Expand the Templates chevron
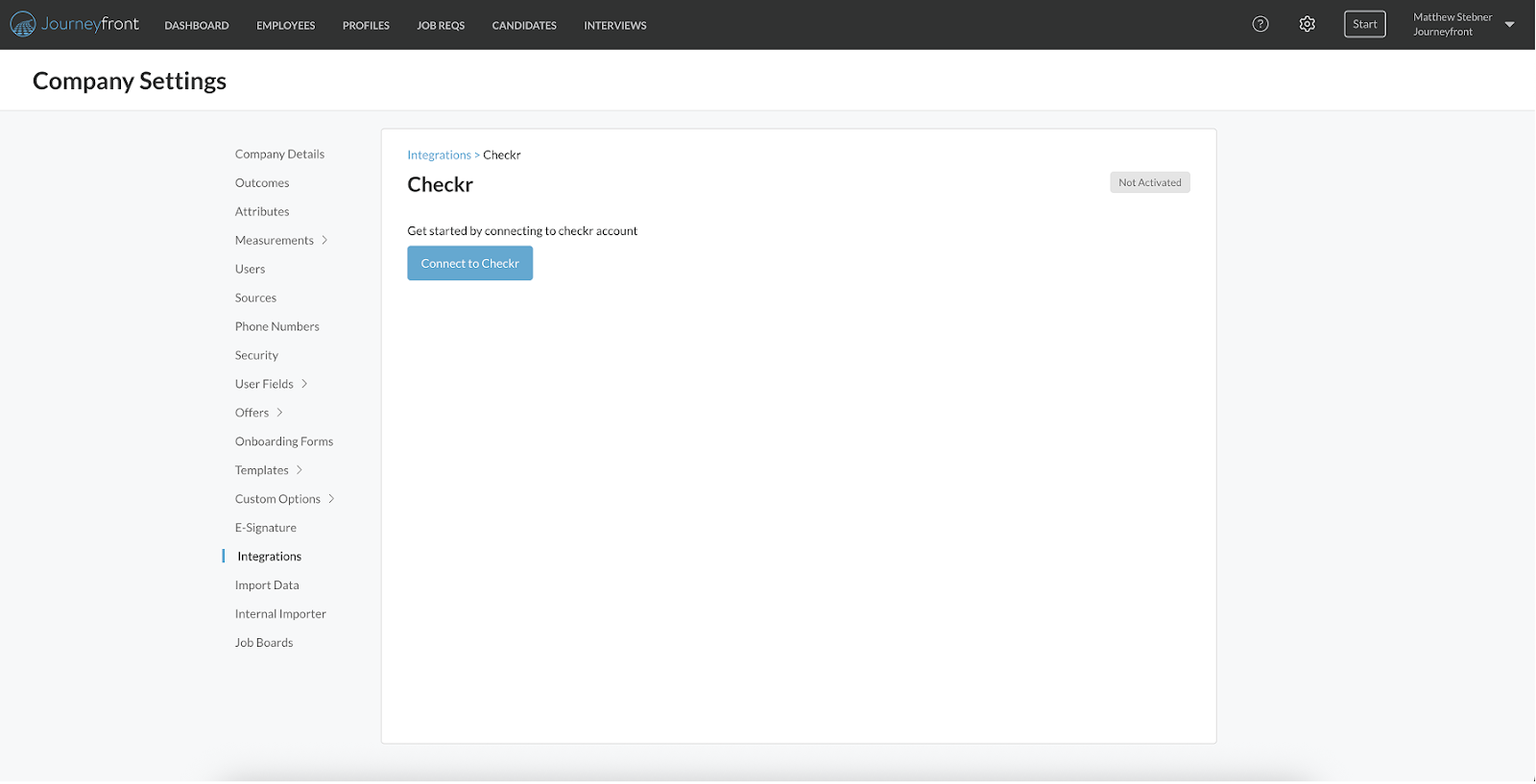The image size is (1536, 784). pos(300,471)
